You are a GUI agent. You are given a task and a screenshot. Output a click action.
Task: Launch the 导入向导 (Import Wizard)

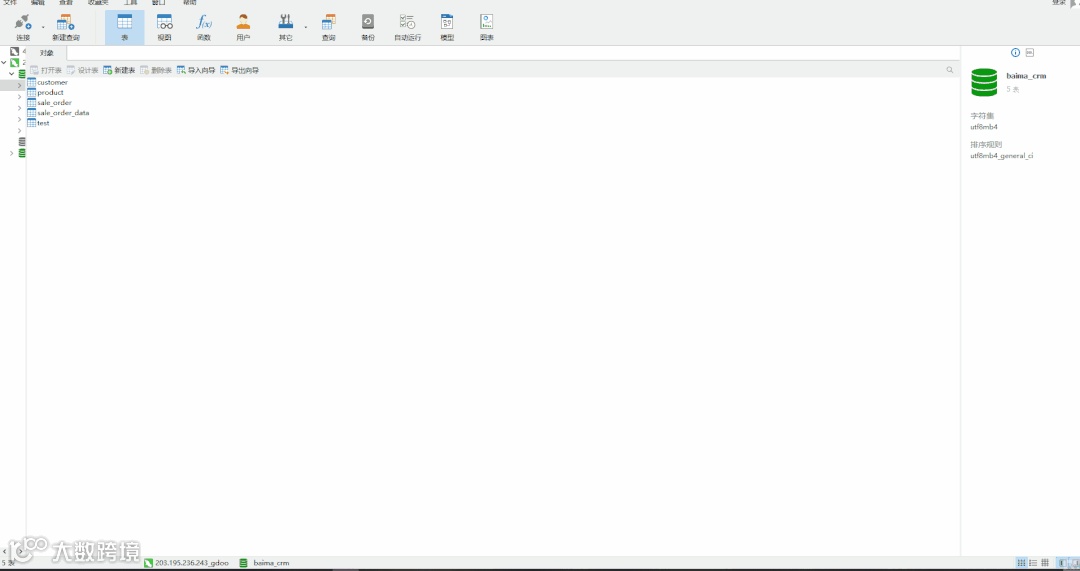pyautogui.click(x=196, y=70)
